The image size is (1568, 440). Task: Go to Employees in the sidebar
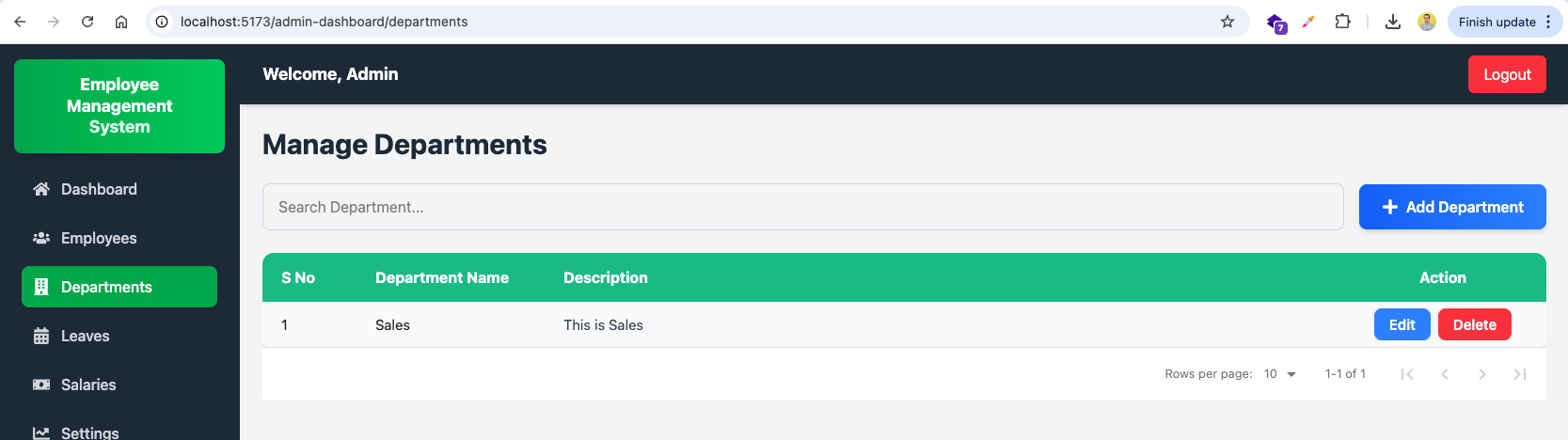point(119,238)
